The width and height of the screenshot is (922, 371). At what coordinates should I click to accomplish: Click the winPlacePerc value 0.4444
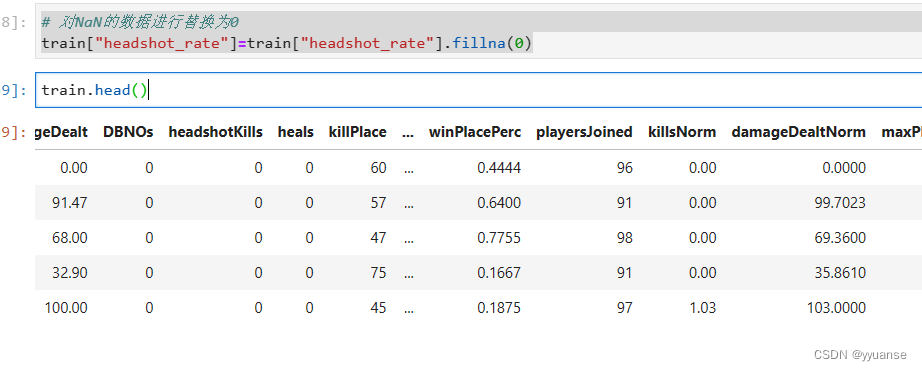coord(499,168)
